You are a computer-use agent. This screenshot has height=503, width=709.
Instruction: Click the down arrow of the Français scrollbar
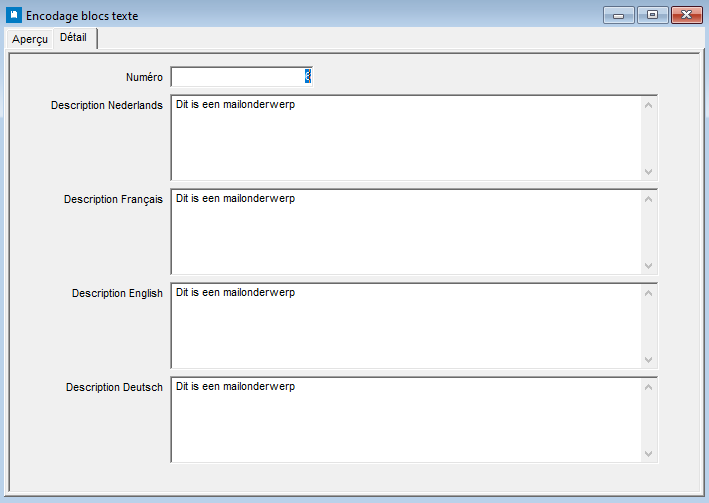648,266
